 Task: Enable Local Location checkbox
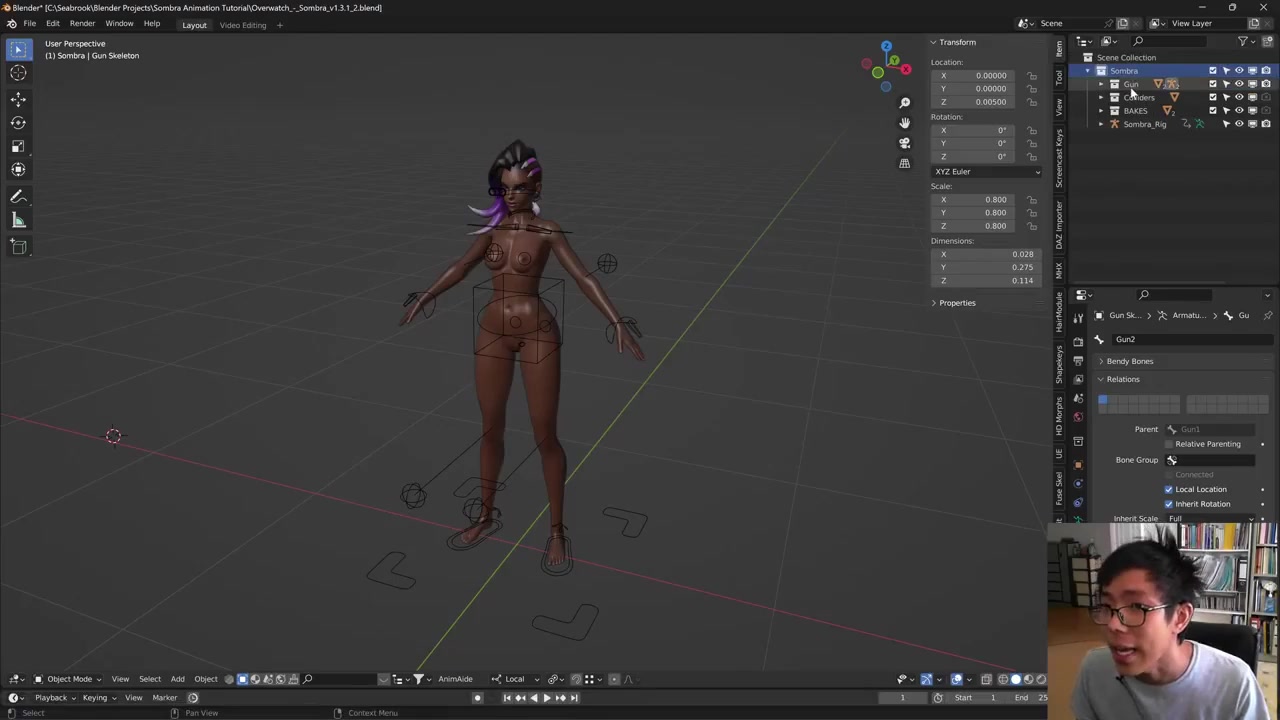(x=1168, y=489)
